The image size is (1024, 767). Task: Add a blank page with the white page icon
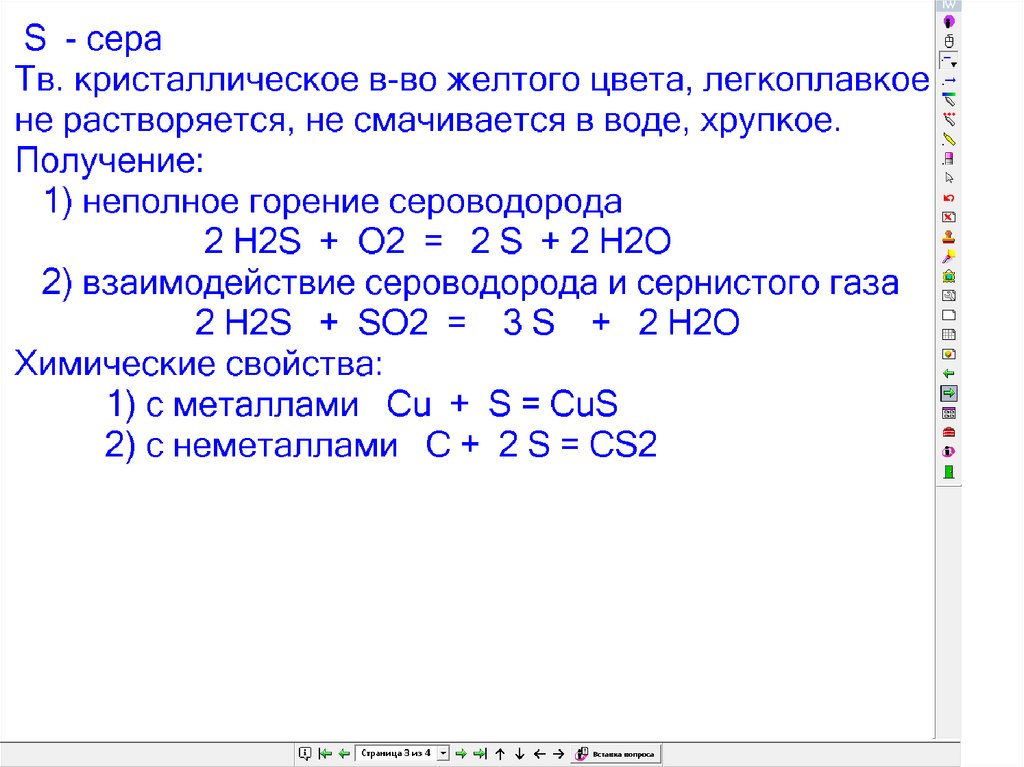tap(949, 315)
